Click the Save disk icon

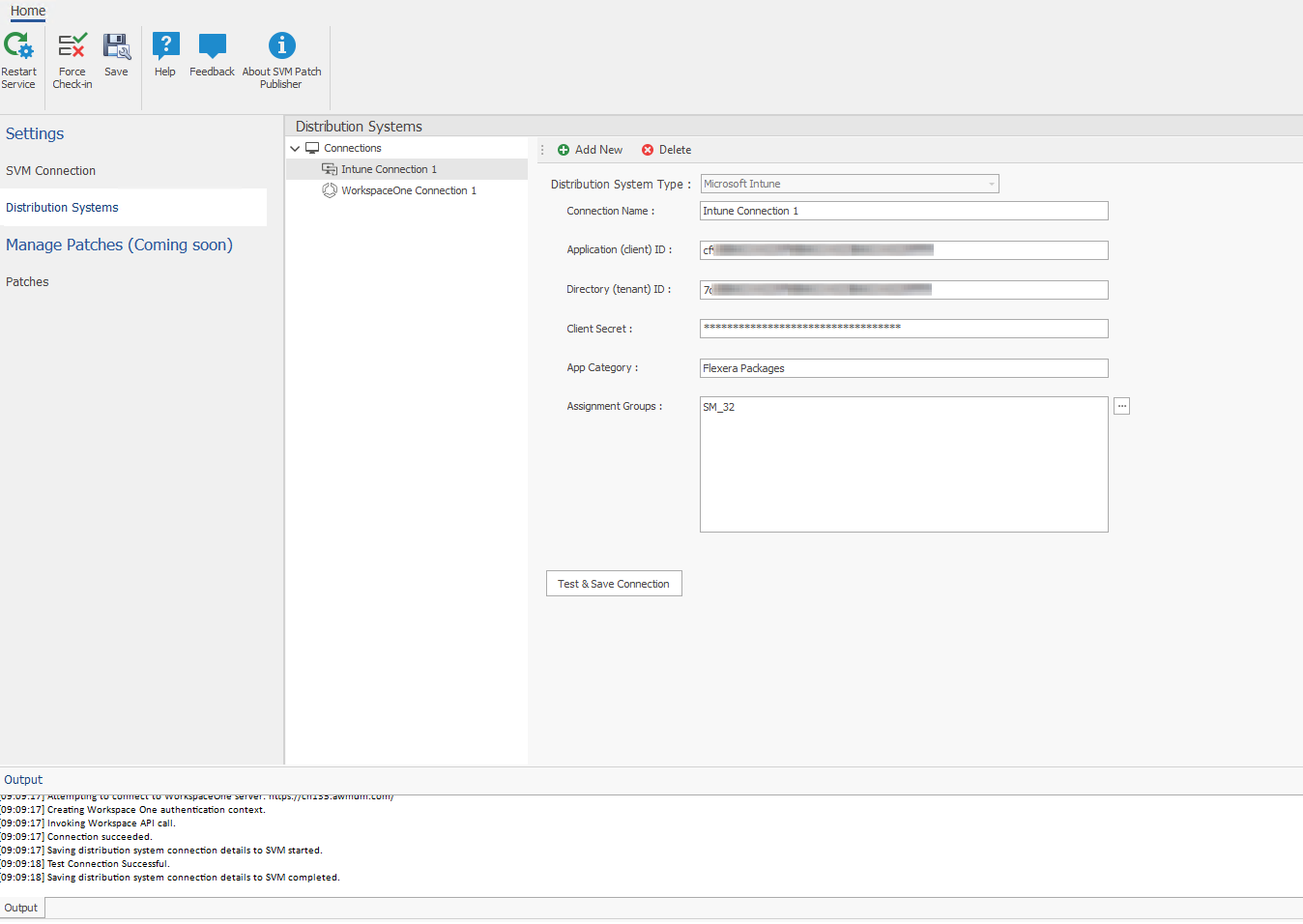coord(116,45)
